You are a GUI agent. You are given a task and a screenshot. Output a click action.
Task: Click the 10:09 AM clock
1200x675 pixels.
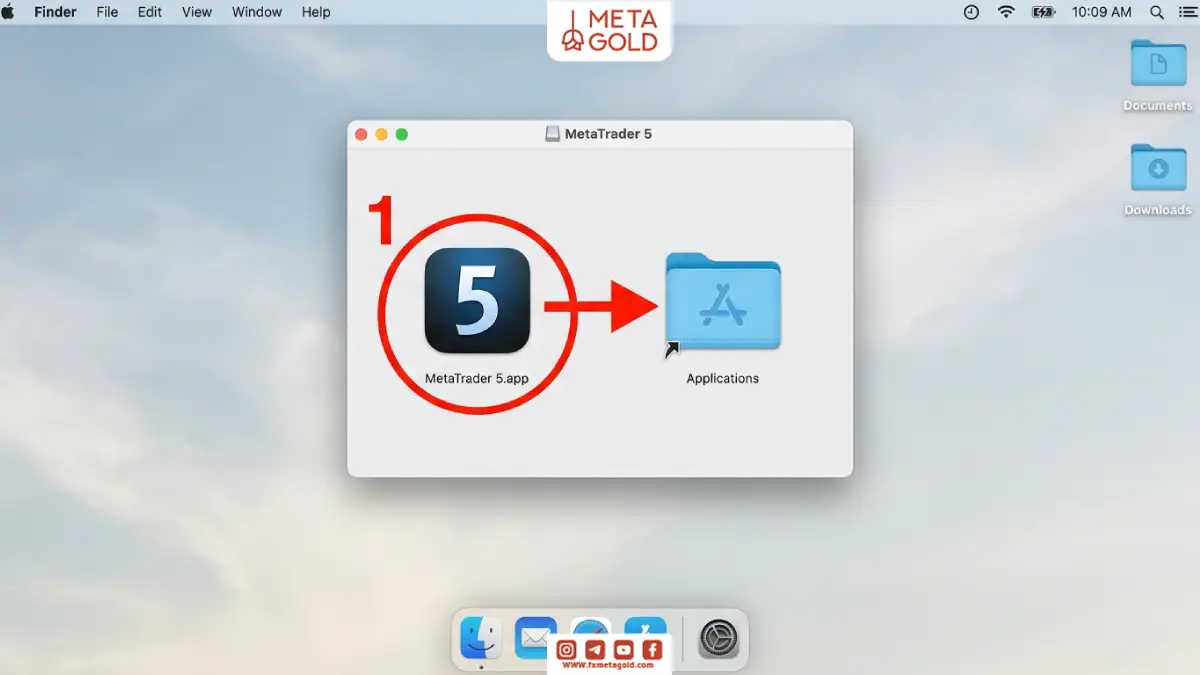(1102, 12)
